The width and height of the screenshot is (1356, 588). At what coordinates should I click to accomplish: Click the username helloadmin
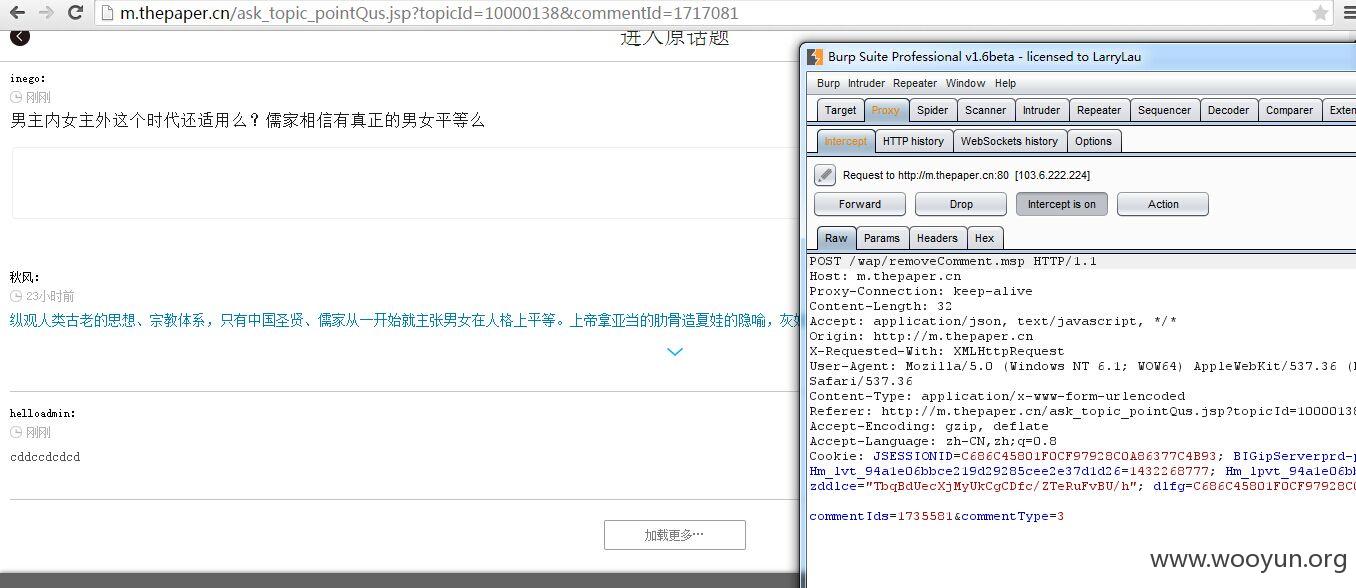[42, 413]
